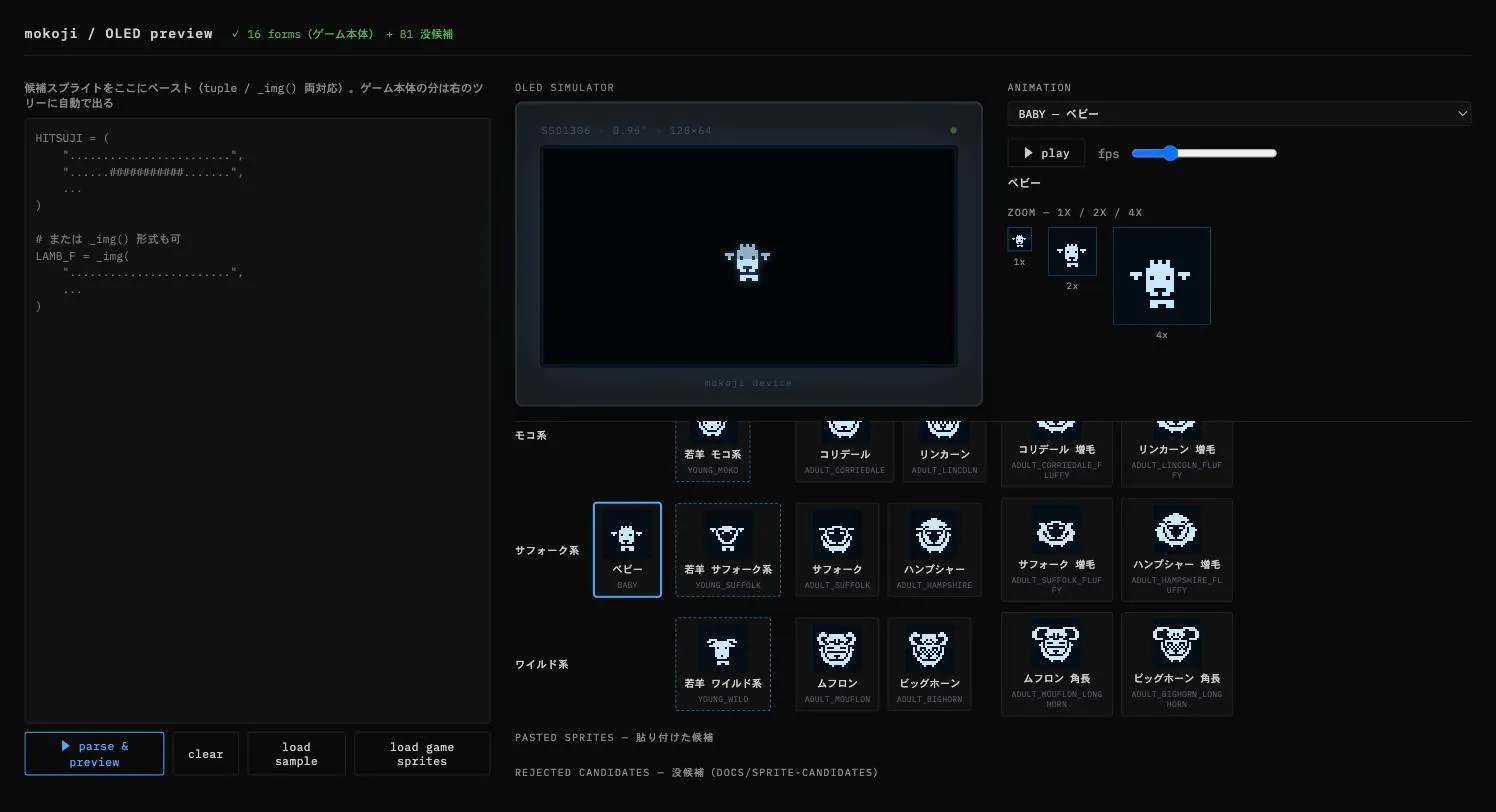Focus the sprite paste text area
Viewport: 1496px width, 812px height.
pos(258,420)
